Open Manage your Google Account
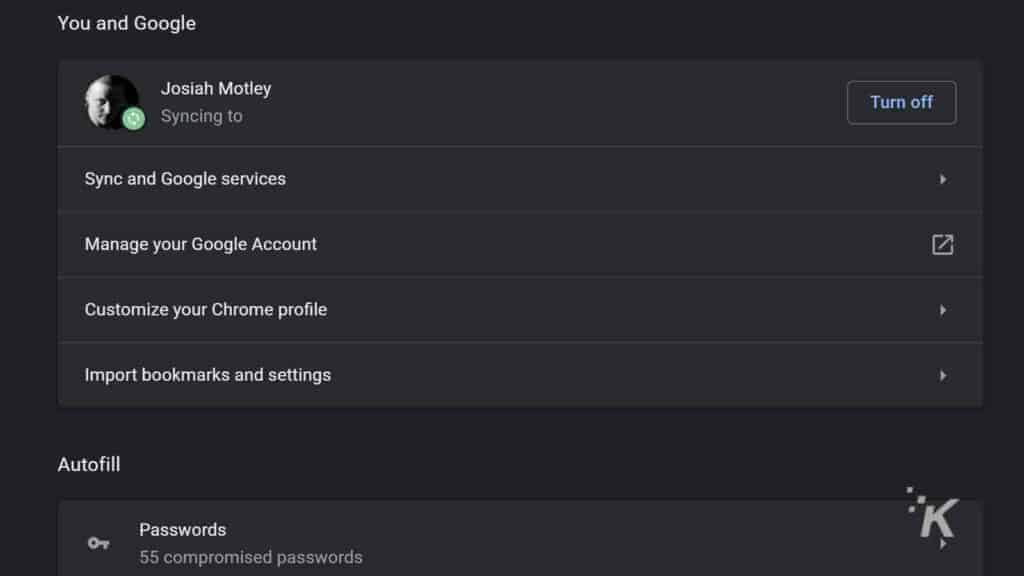 pos(520,244)
